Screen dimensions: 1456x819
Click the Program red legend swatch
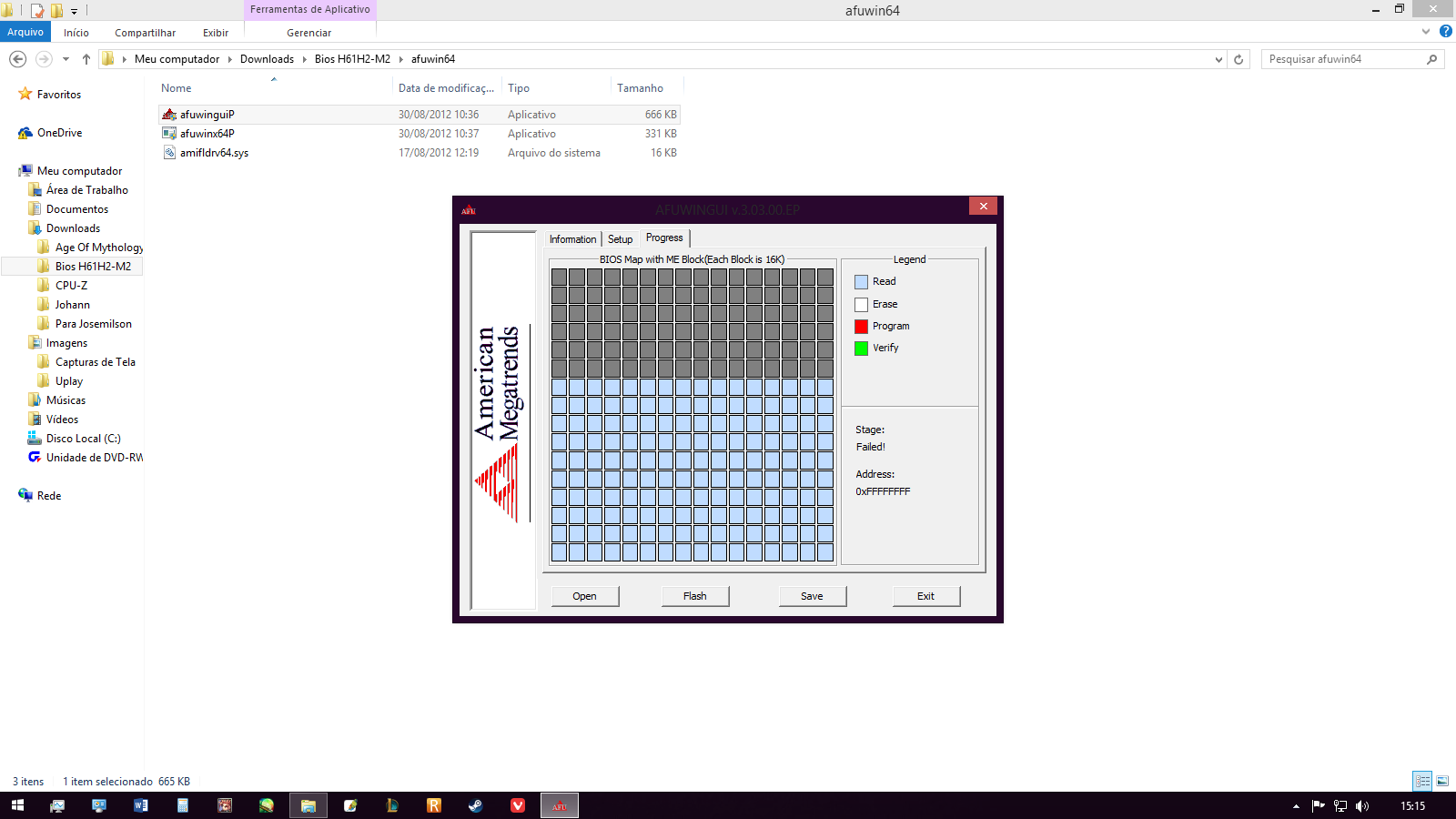tap(861, 326)
